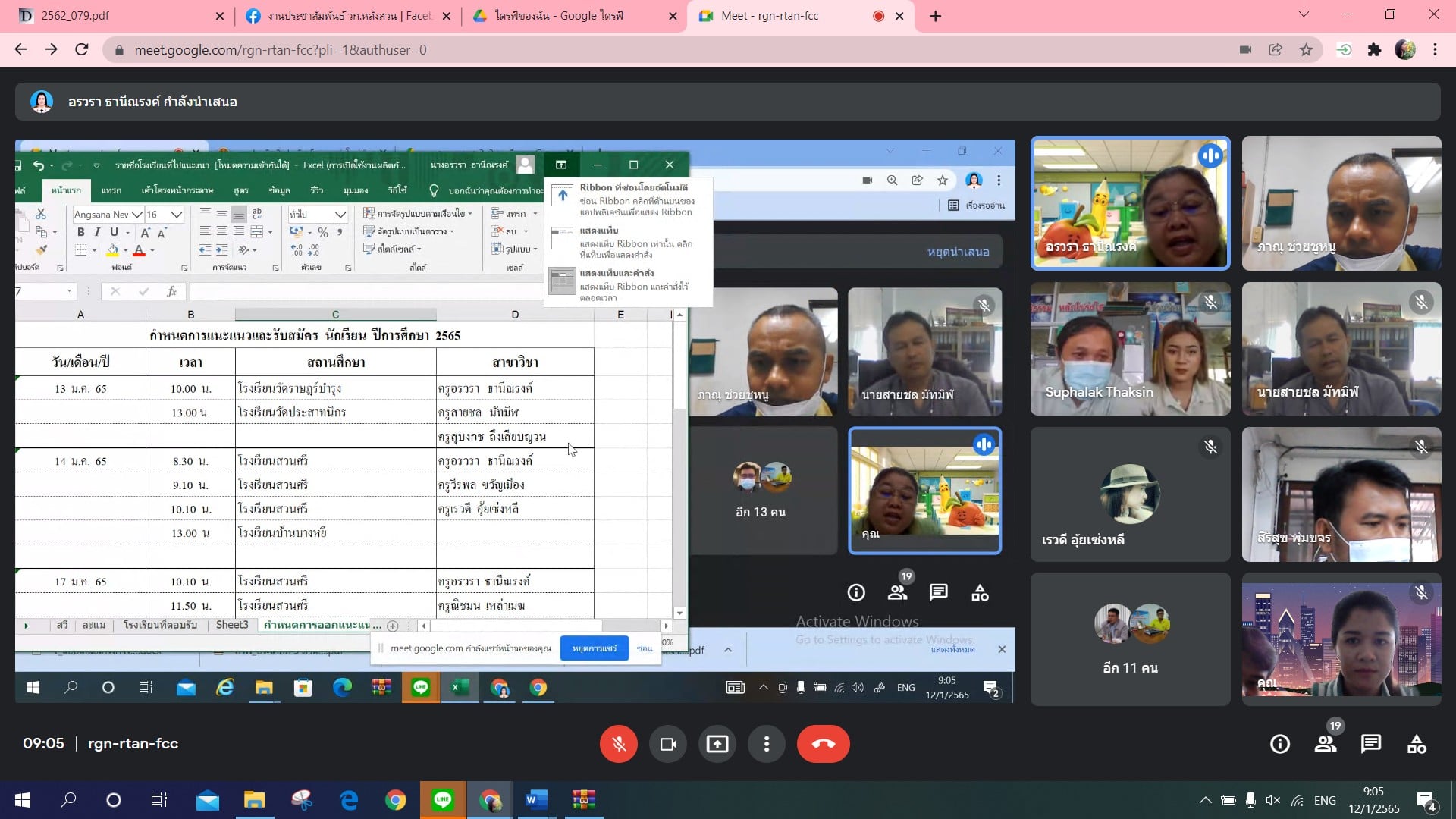Click the Italic button in shared Excel
The height and width of the screenshot is (819, 1456).
97,232
